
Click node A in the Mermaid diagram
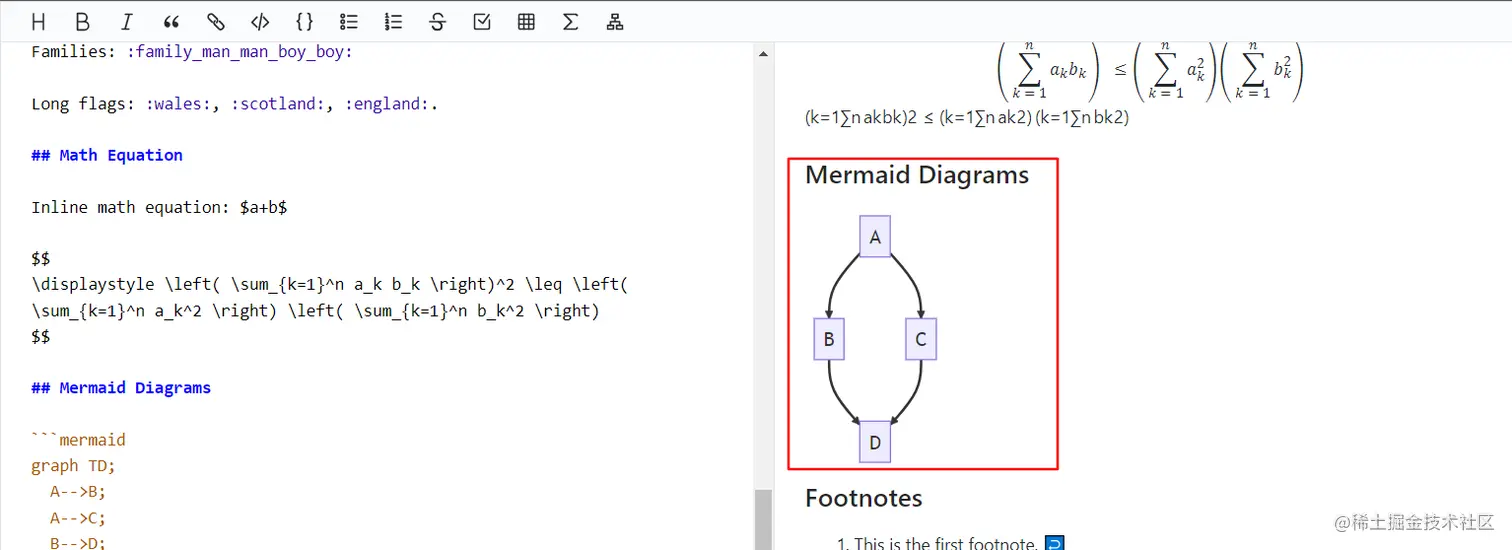tap(875, 237)
